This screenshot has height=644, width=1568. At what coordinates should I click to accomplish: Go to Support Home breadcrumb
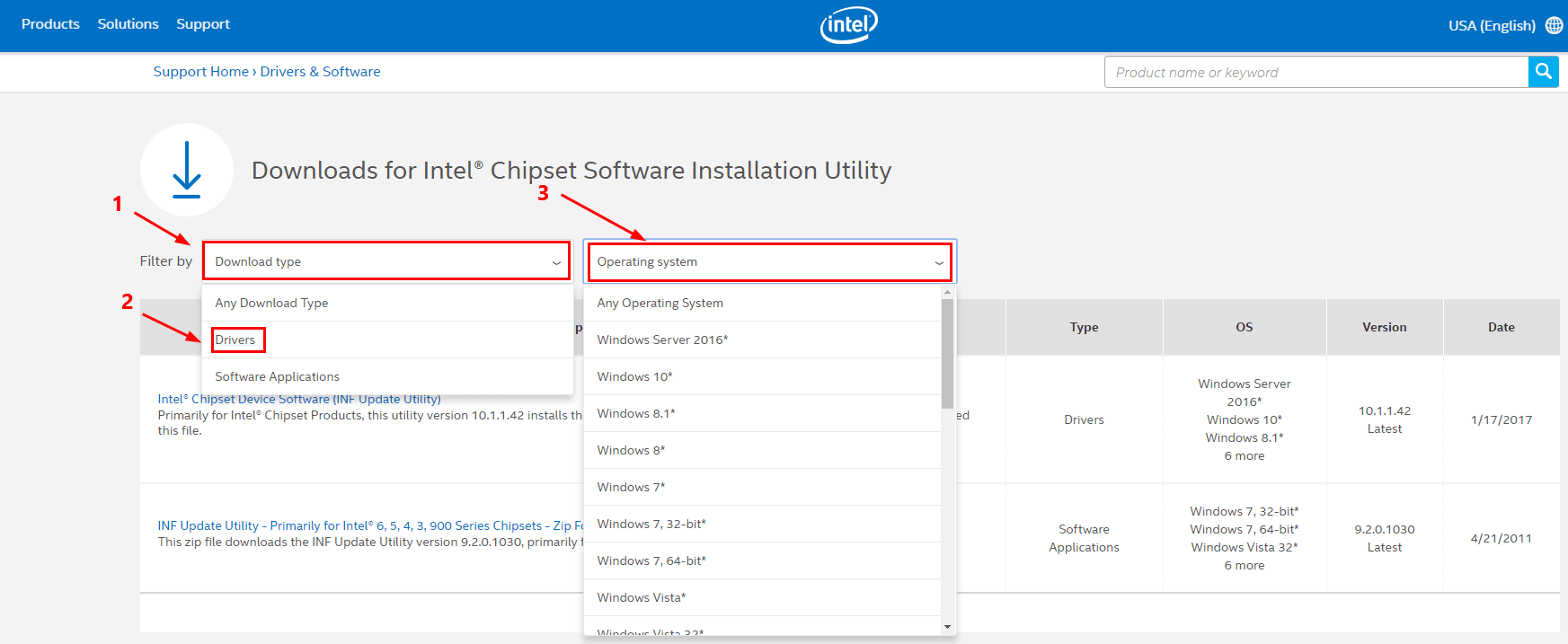pyautogui.click(x=200, y=72)
